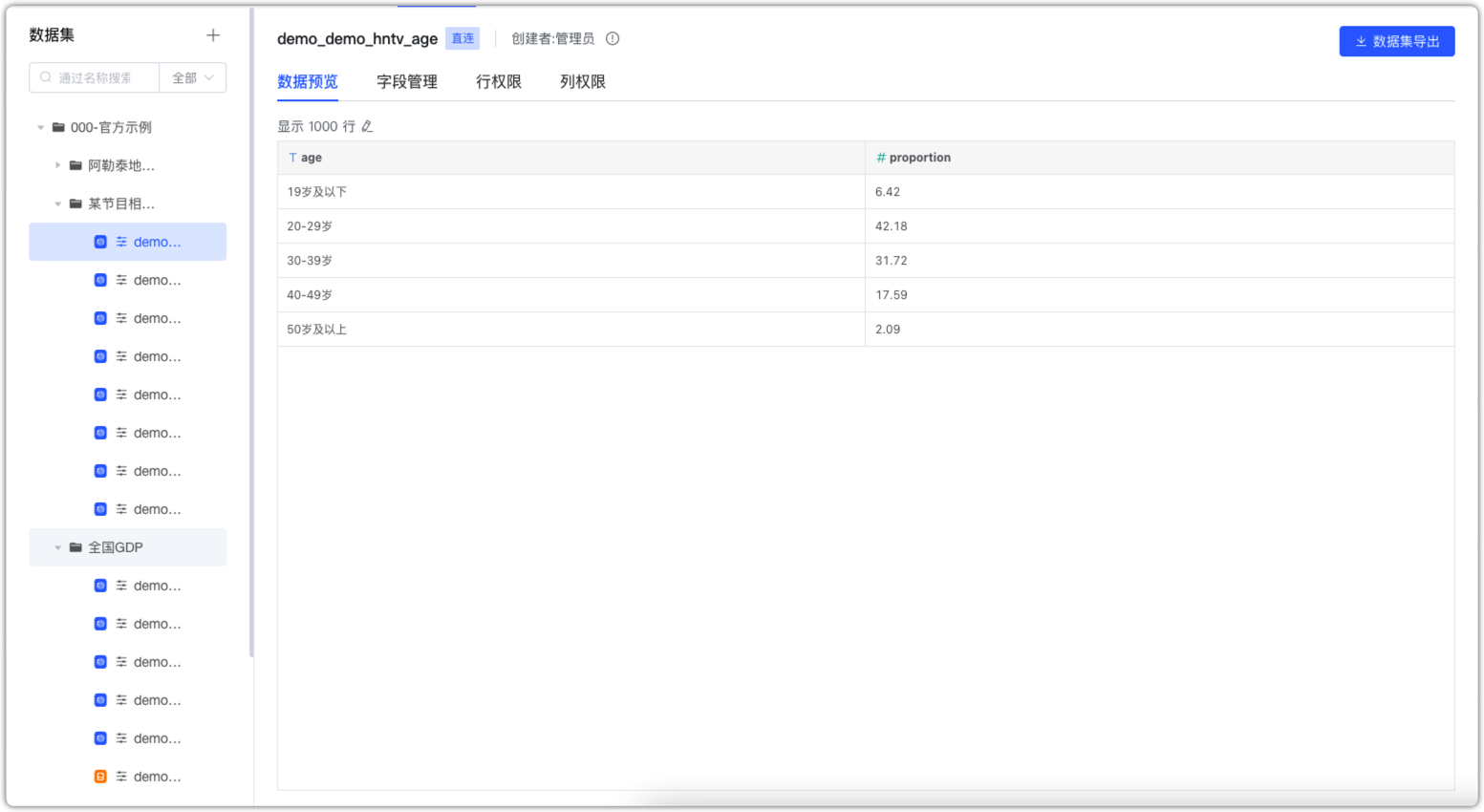1484x812 pixels.
Task: Open the edit pencil beside 显示 1000 行
Action: tap(368, 125)
